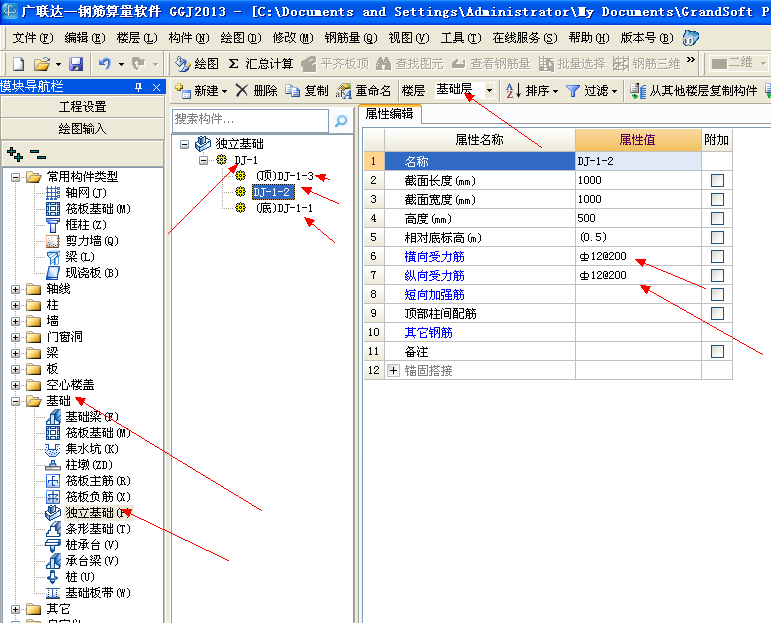Screen dimensions: 771x623
Task: Toggle 附加 checkbox for 顶部柱间配筋
Action: [x=717, y=314]
